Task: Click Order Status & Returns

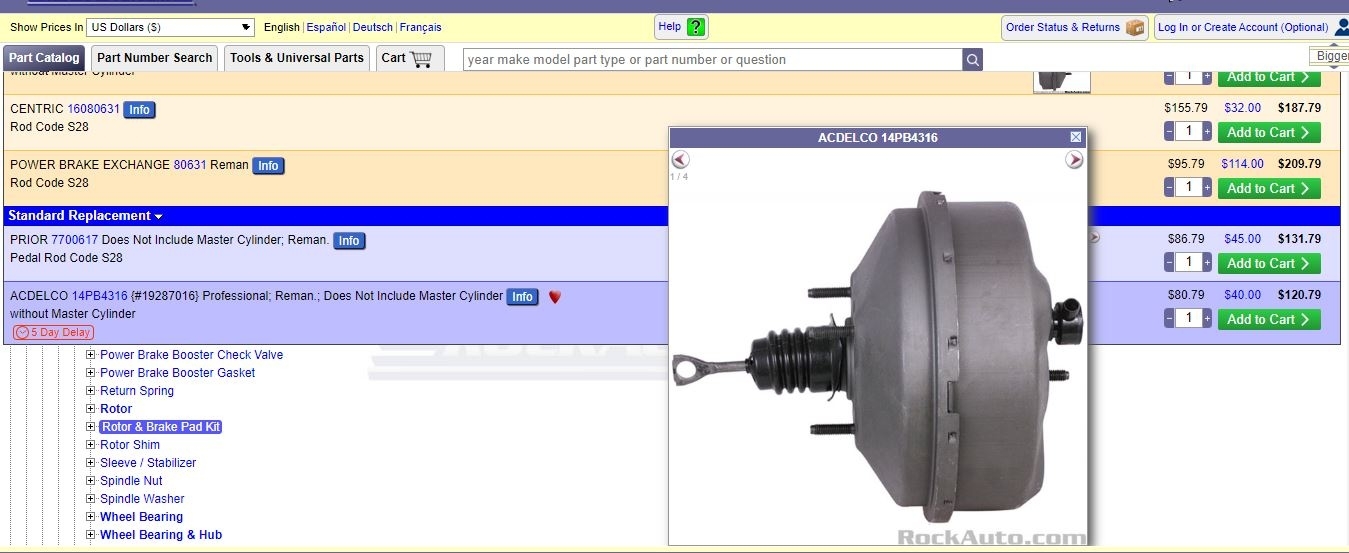Action: click(x=1075, y=27)
